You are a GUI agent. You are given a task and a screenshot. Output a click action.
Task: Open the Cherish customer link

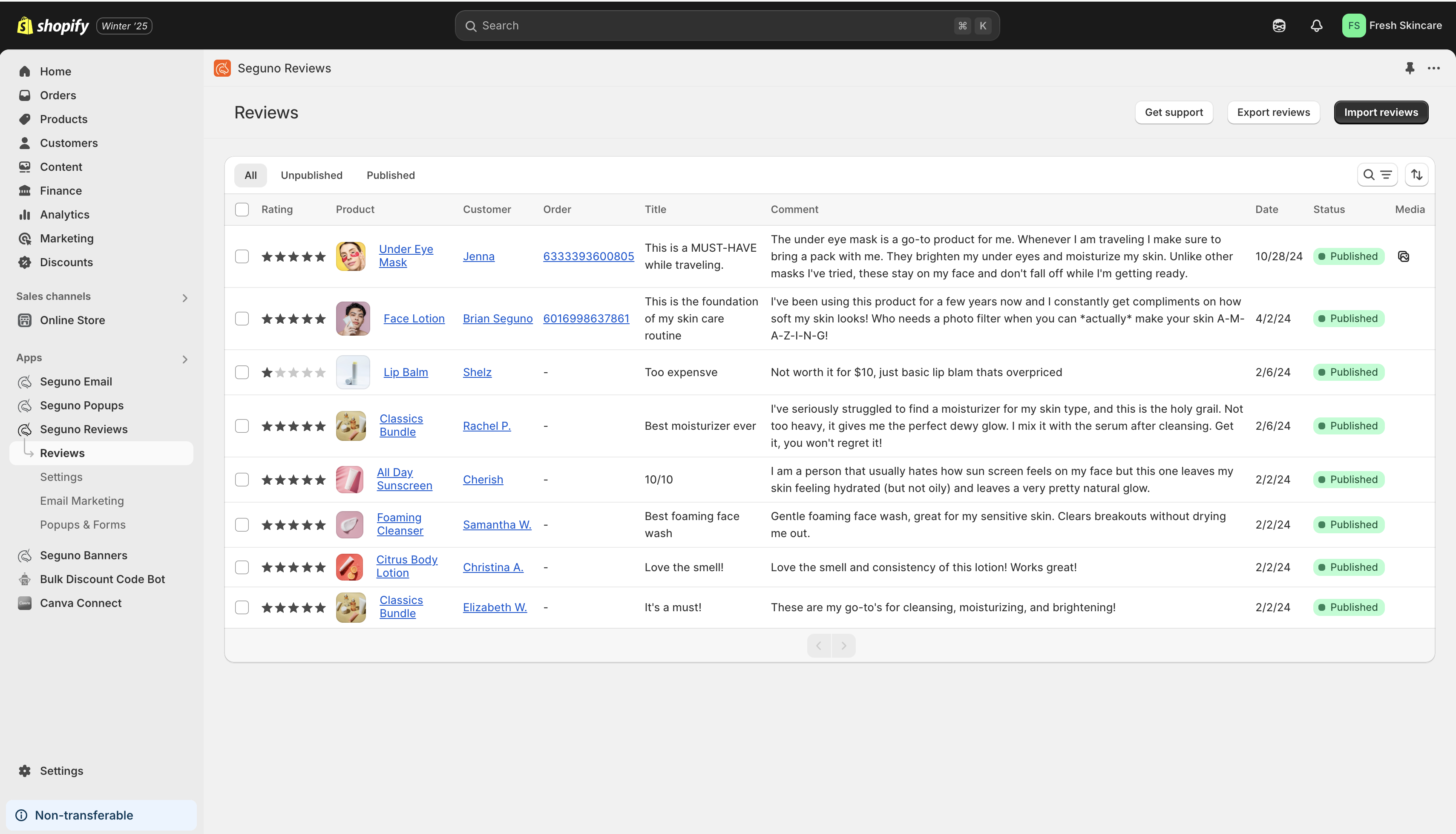pyautogui.click(x=483, y=480)
